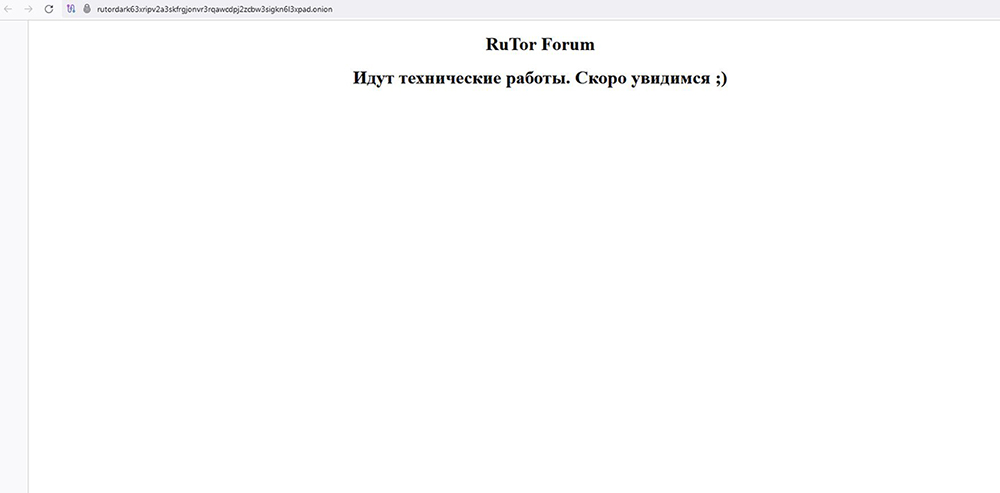Click the word Скоро in the message
The width and height of the screenshot is (1000, 493).
click(602, 78)
